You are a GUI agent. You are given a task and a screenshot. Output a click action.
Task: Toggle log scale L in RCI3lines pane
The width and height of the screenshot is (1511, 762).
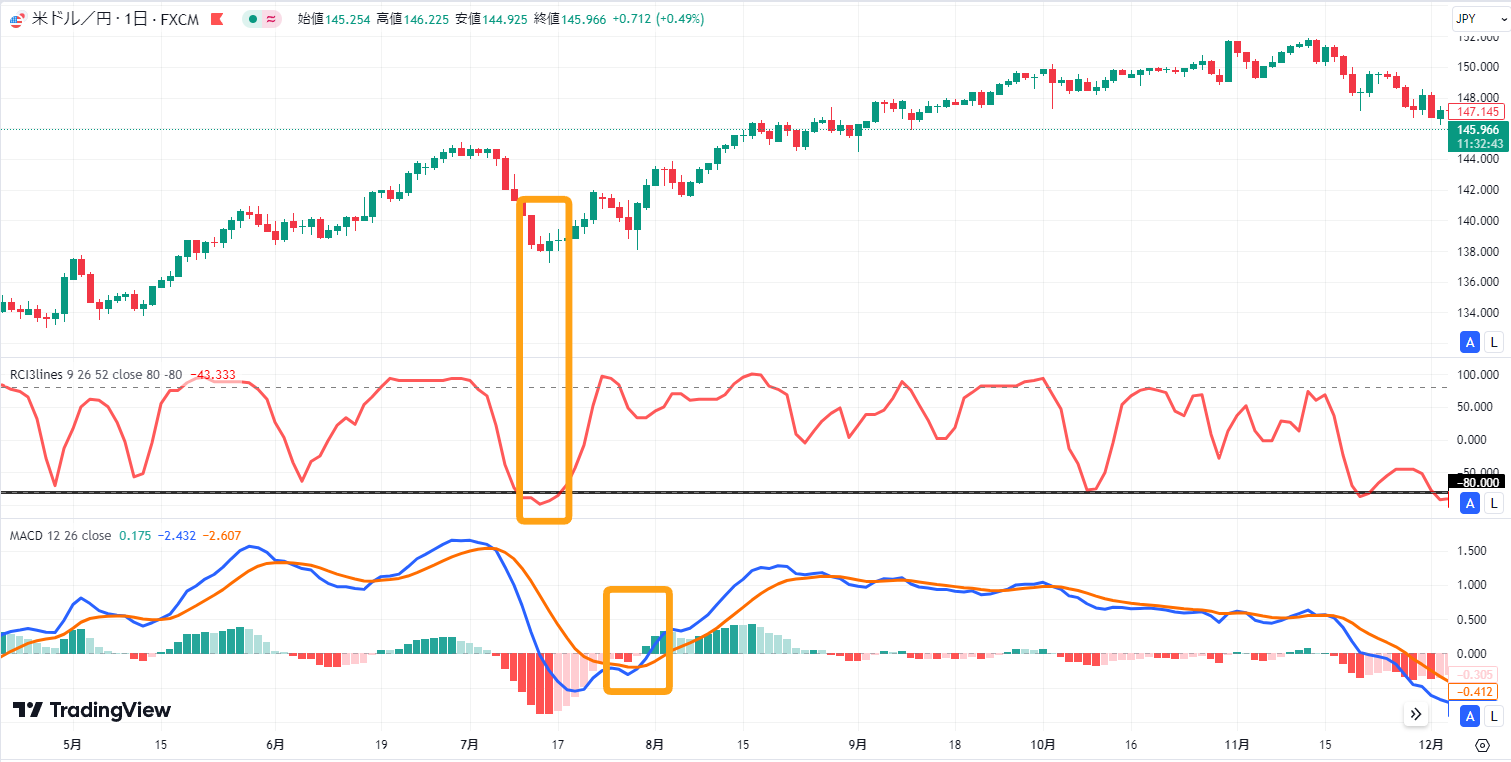coord(1494,503)
